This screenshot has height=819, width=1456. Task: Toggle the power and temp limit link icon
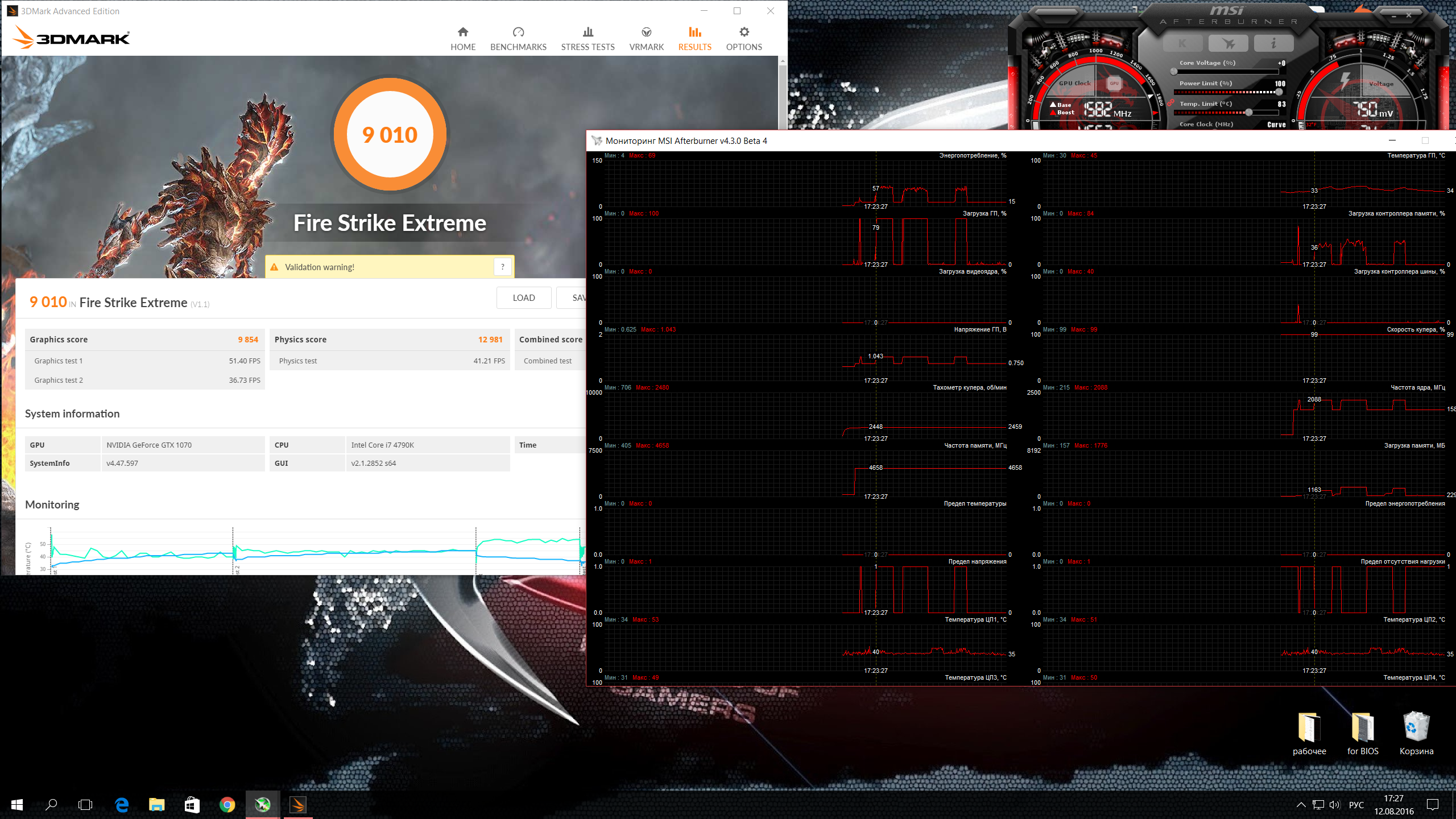point(1170,103)
